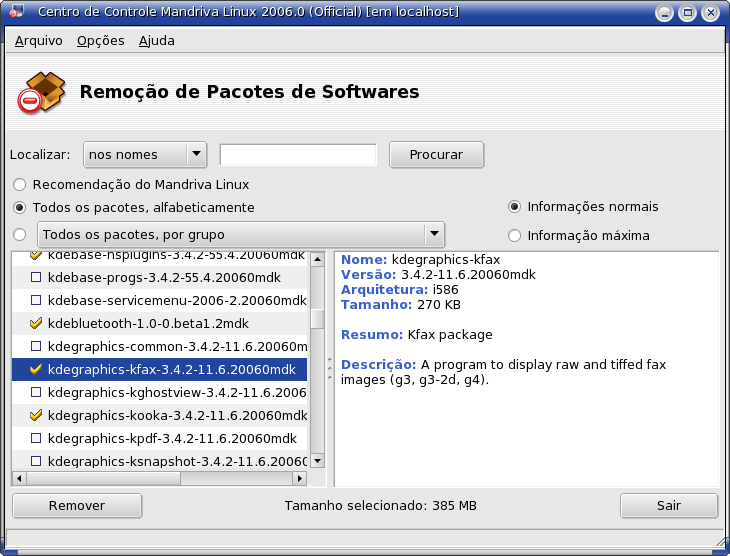Click the 'Nome: kdegraphics-kfax' detail line
The width and height of the screenshot is (730, 556).
point(420,260)
